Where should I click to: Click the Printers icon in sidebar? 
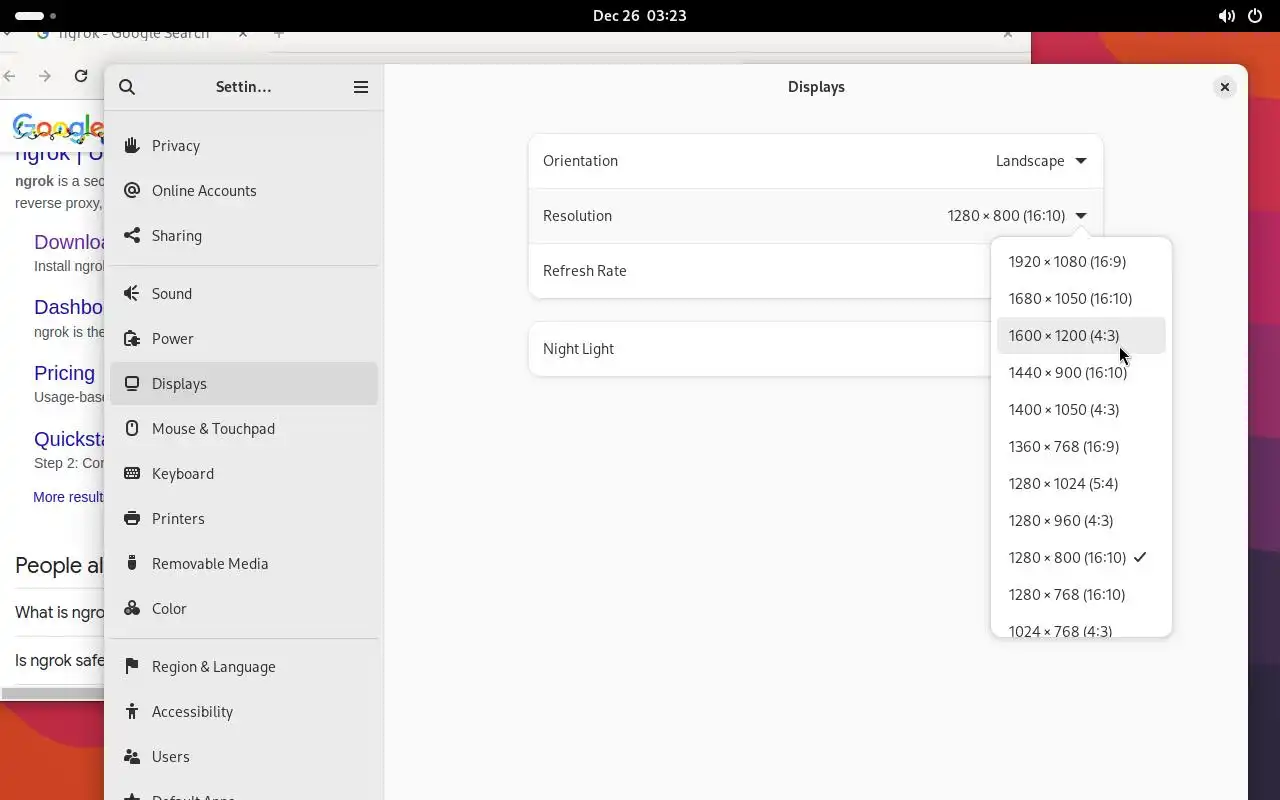[x=131, y=519]
